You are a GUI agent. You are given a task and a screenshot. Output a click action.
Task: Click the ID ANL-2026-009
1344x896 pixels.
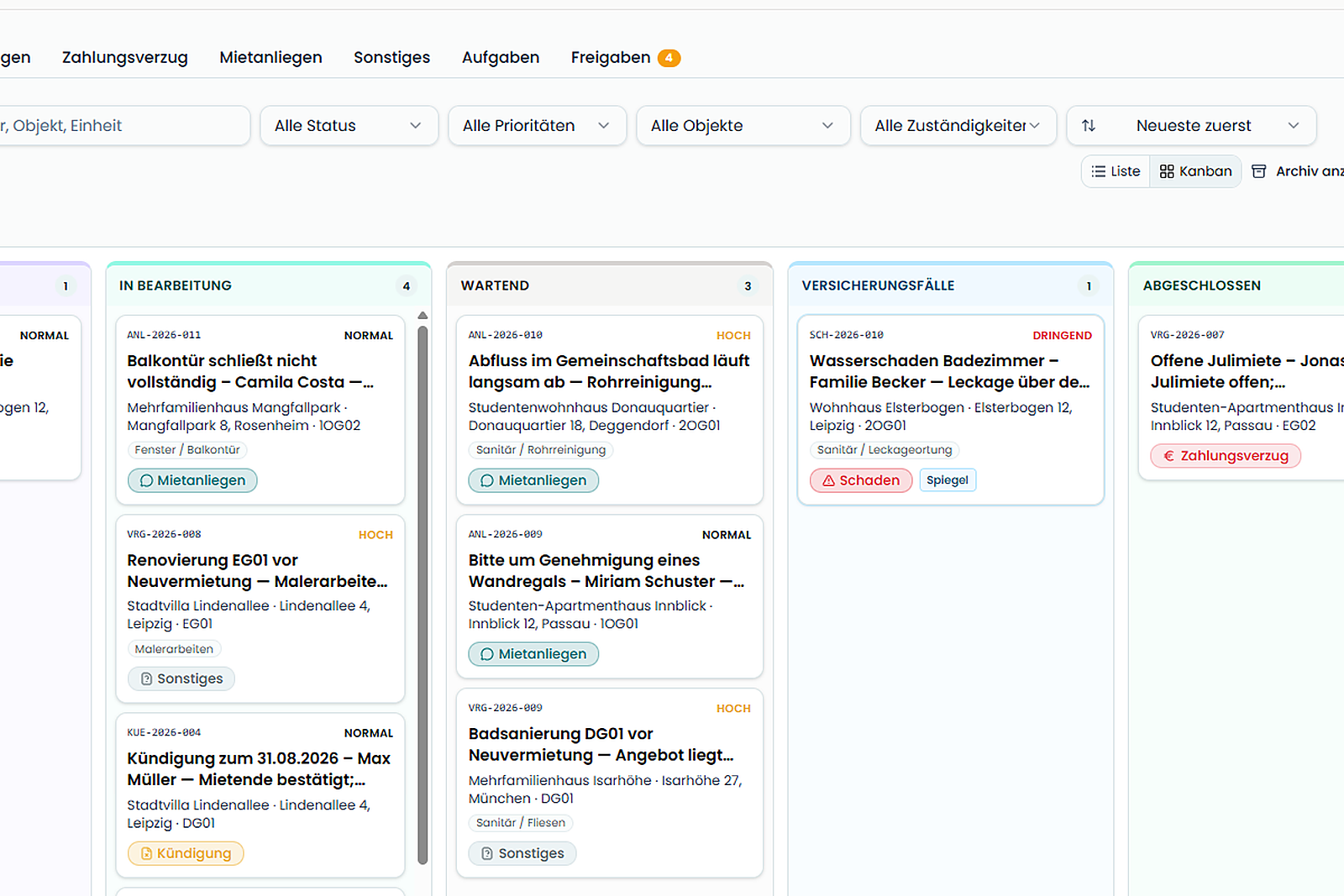(505, 534)
